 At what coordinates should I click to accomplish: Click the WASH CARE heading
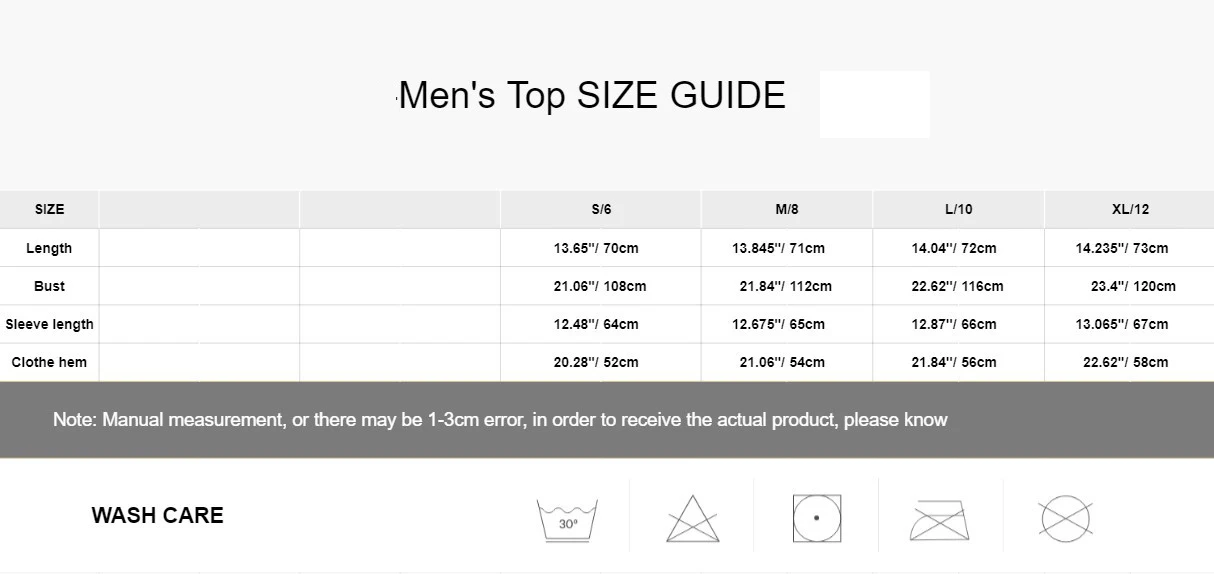(157, 516)
